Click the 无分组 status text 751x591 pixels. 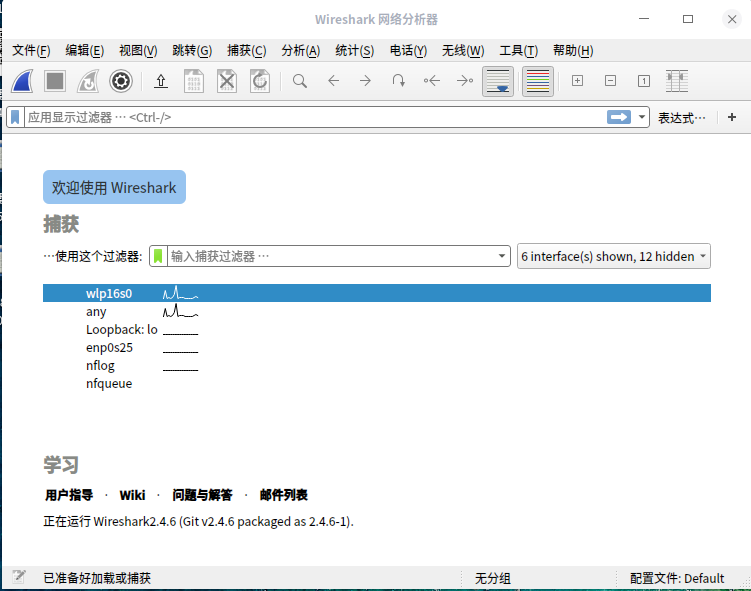coord(492,578)
